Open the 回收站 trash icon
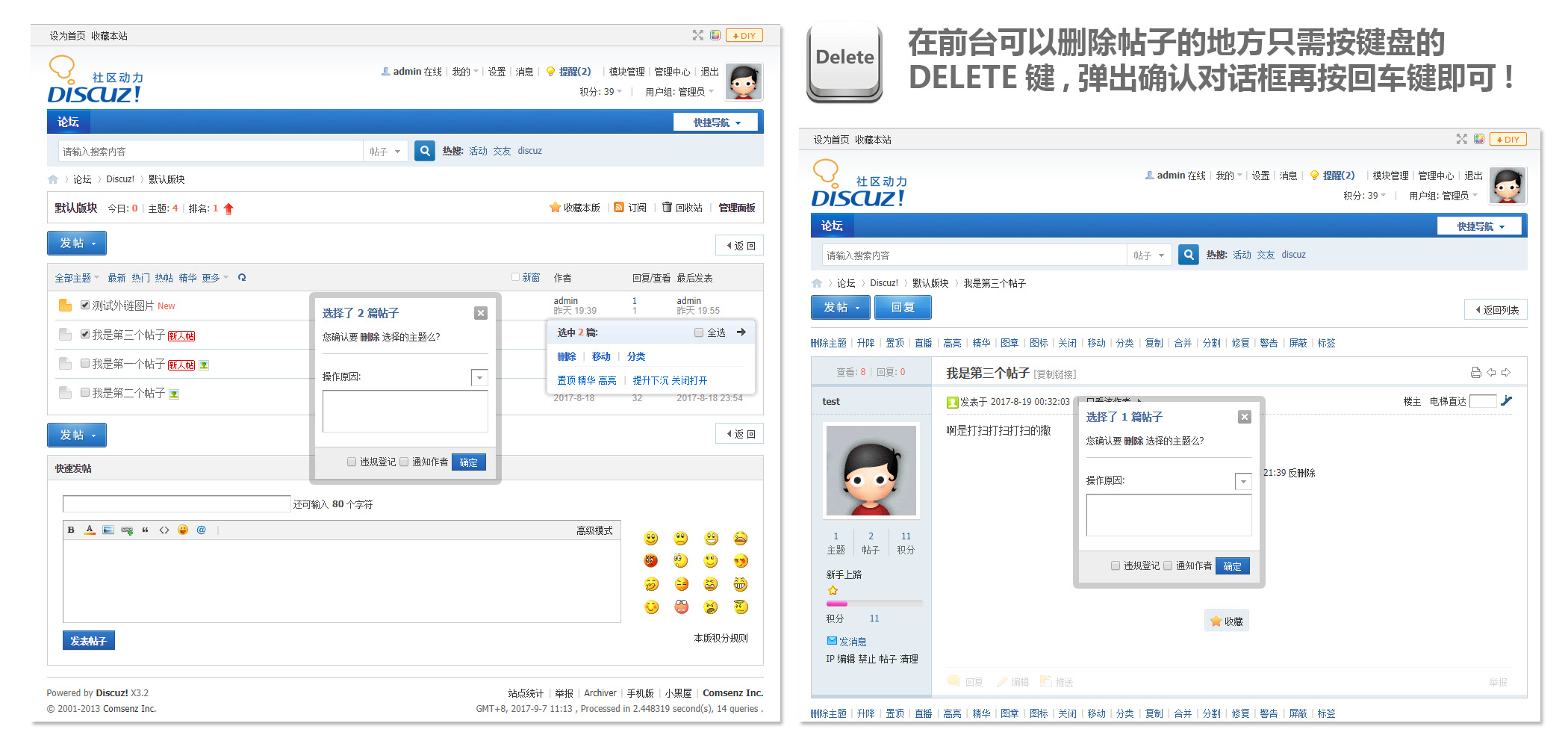The height and width of the screenshot is (750, 1568). (x=667, y=208)
